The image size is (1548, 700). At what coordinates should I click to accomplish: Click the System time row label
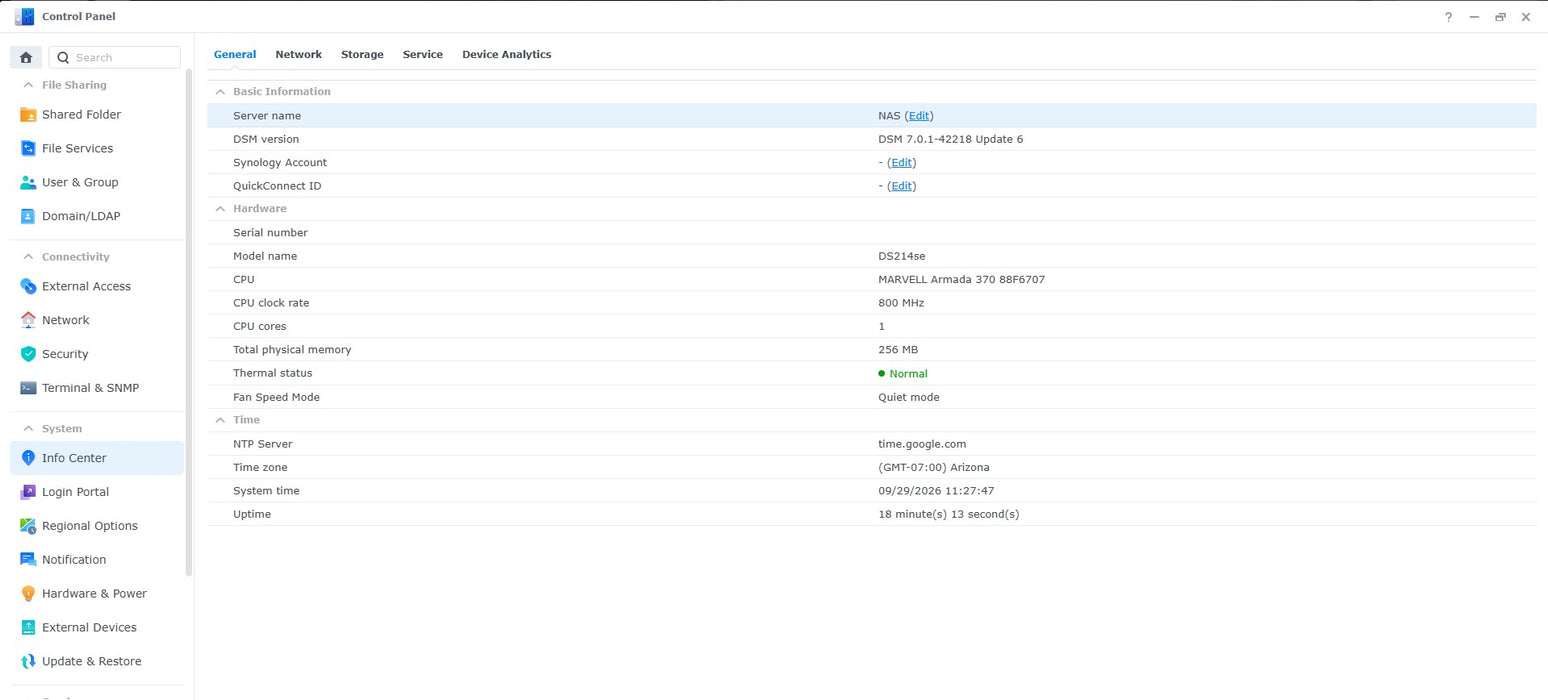266,491
